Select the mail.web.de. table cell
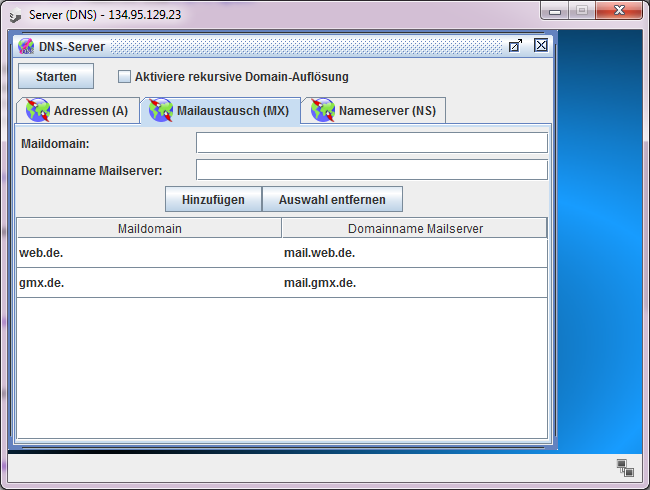The width and height of the screenshot is (650, 490). tap(415, 253)
